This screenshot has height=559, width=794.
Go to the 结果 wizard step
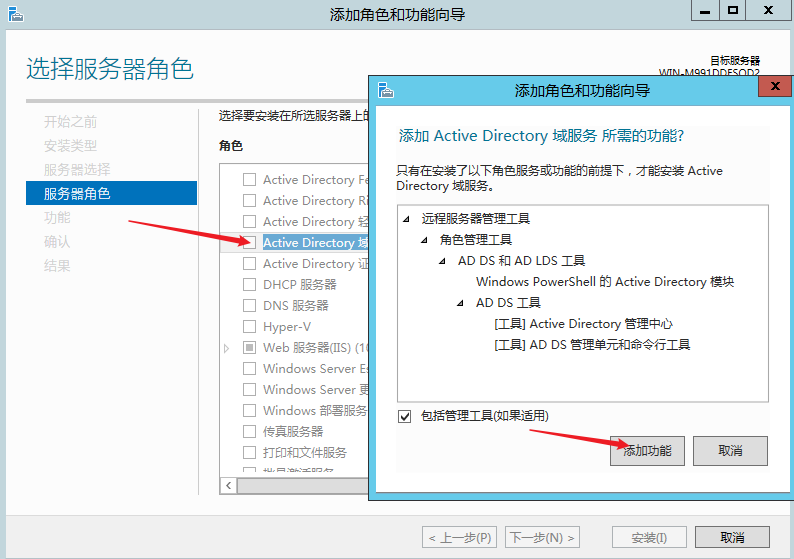pyautogui.click(x=57, y=265)
